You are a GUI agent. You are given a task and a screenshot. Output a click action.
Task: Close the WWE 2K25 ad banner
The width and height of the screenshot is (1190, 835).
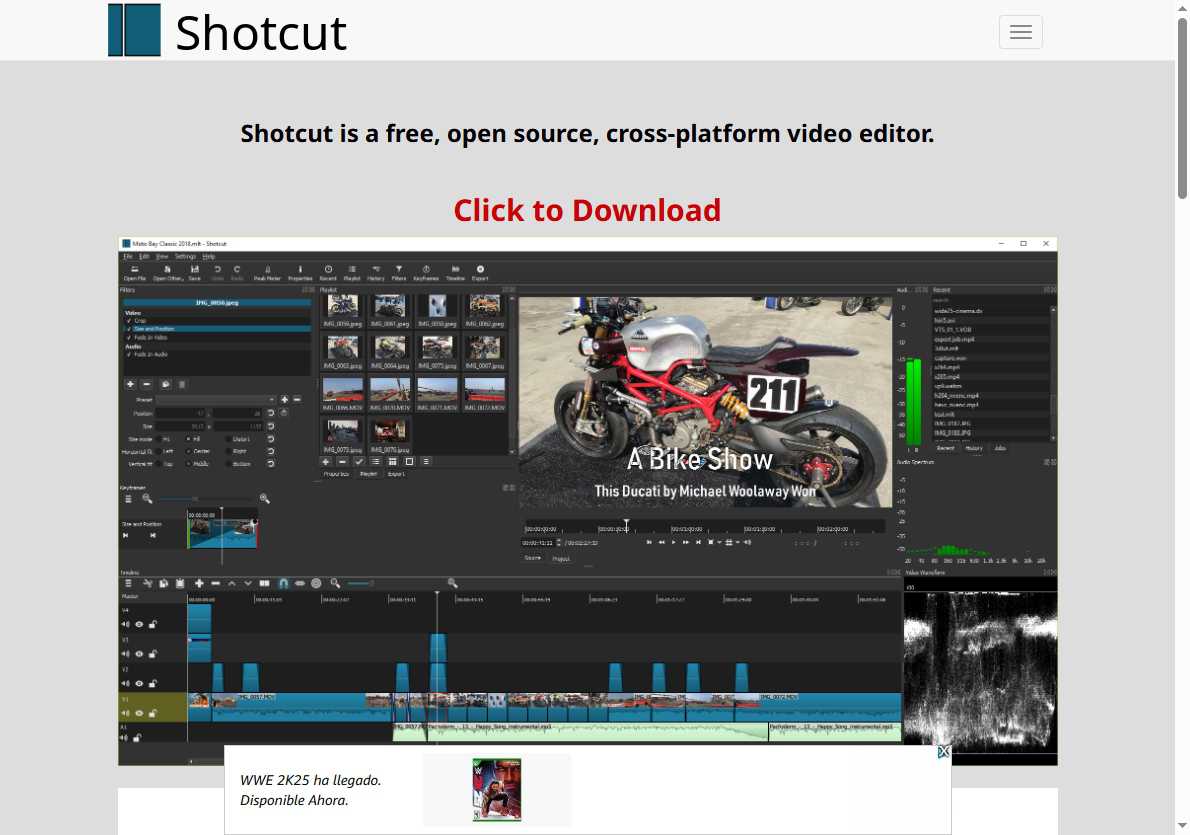pos(943,752)
